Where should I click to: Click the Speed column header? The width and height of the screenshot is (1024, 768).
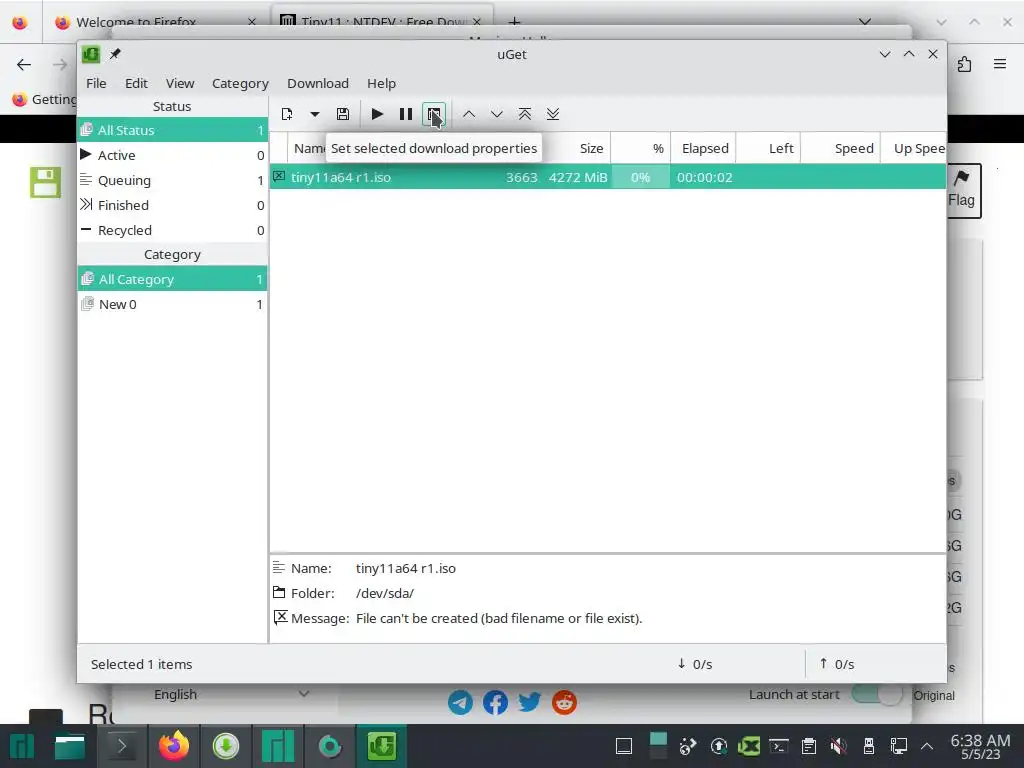(x=841, y=148)
